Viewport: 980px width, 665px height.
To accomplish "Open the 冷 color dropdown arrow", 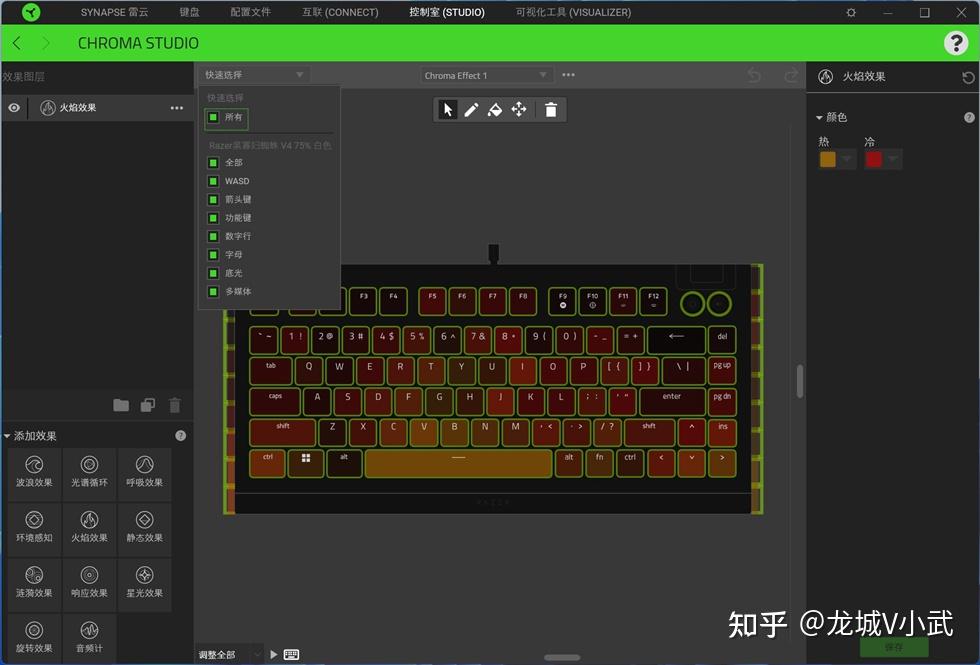I will tap(892, 159).
